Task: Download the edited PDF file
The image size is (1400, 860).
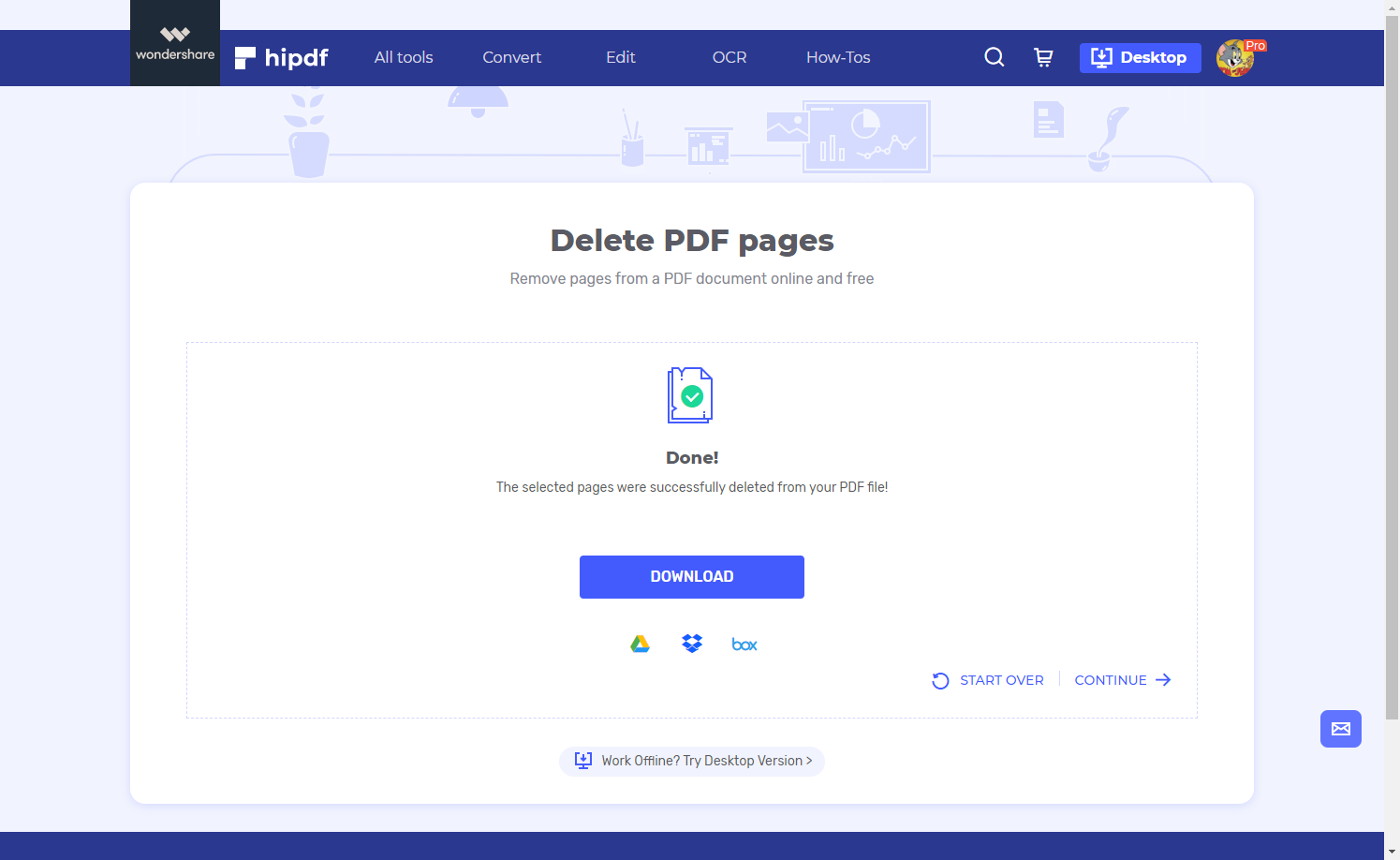Action: [x=692, y=576]
